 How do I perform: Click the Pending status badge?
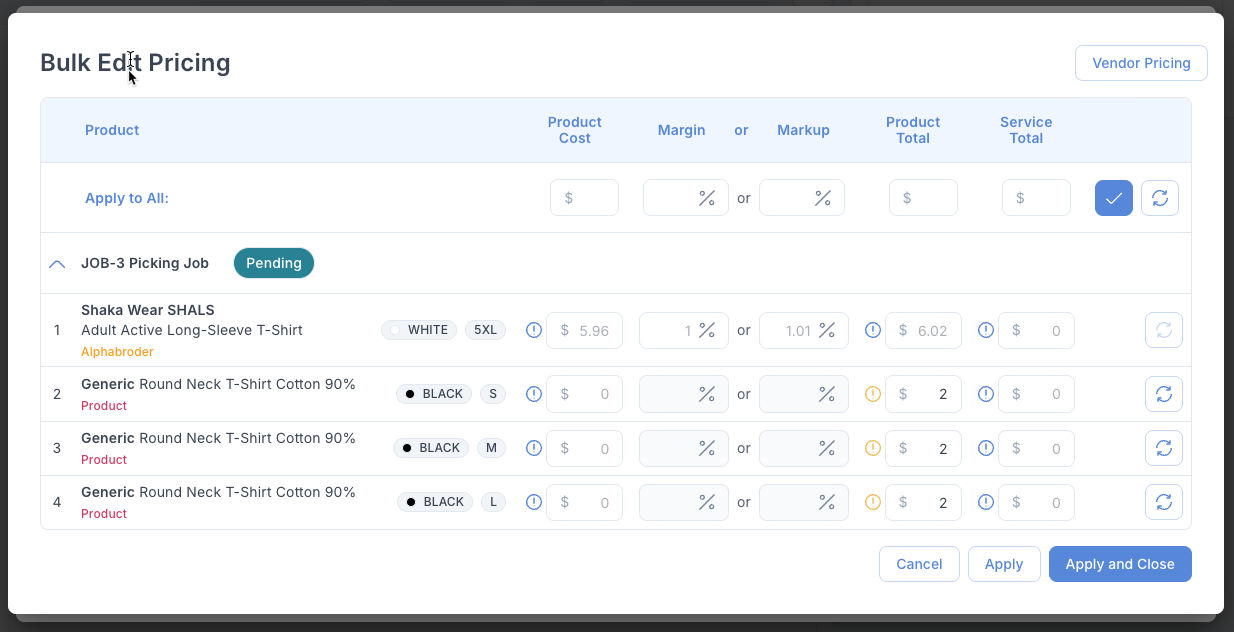coord(274,263)
